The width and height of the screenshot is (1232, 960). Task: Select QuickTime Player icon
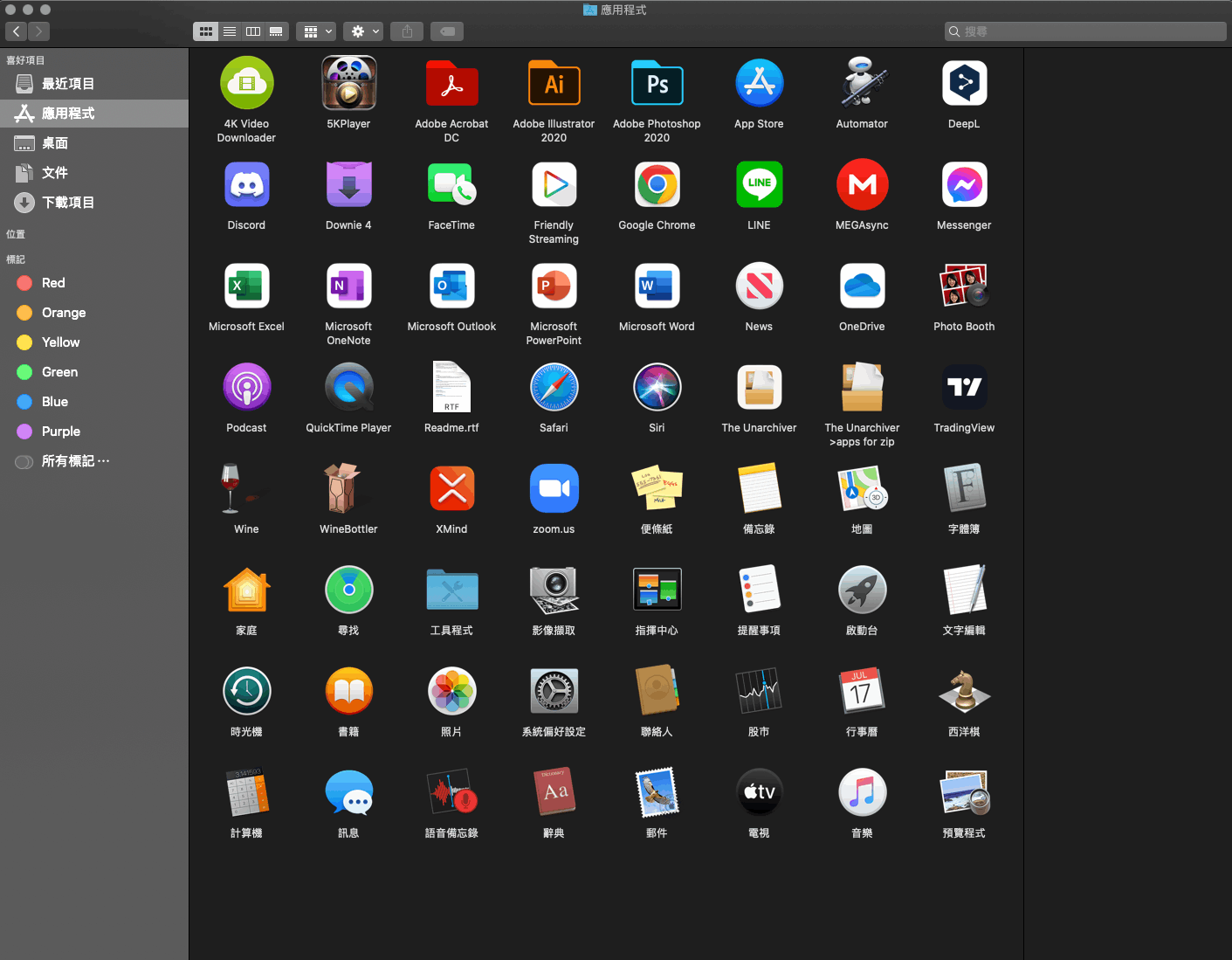[x=348, y=387]
